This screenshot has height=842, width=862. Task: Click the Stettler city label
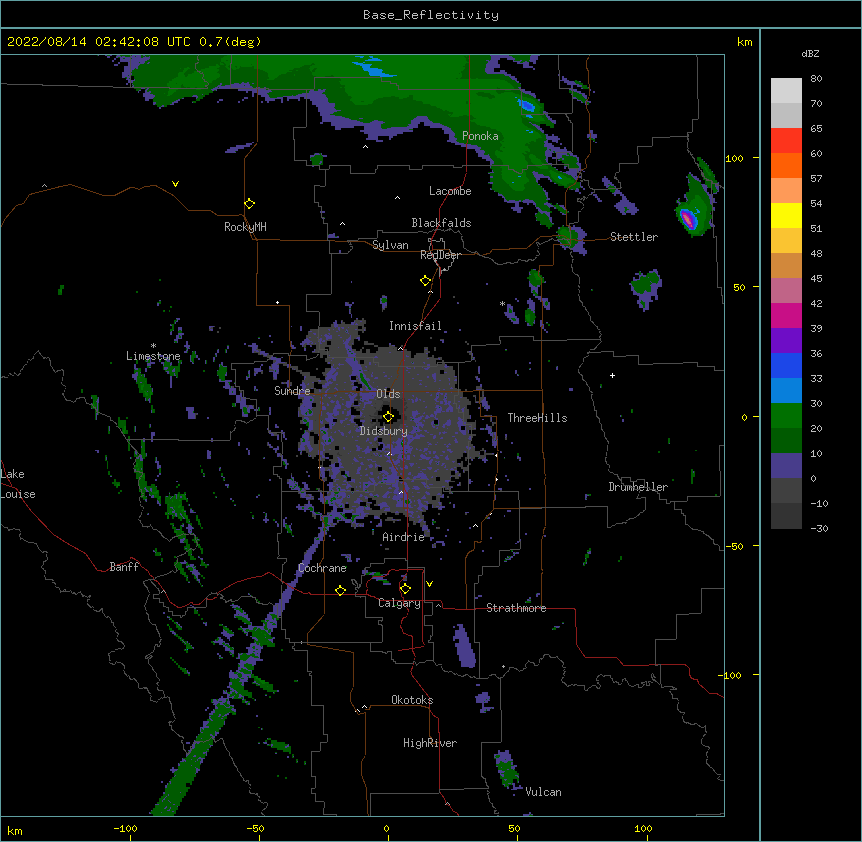[634, 237]
